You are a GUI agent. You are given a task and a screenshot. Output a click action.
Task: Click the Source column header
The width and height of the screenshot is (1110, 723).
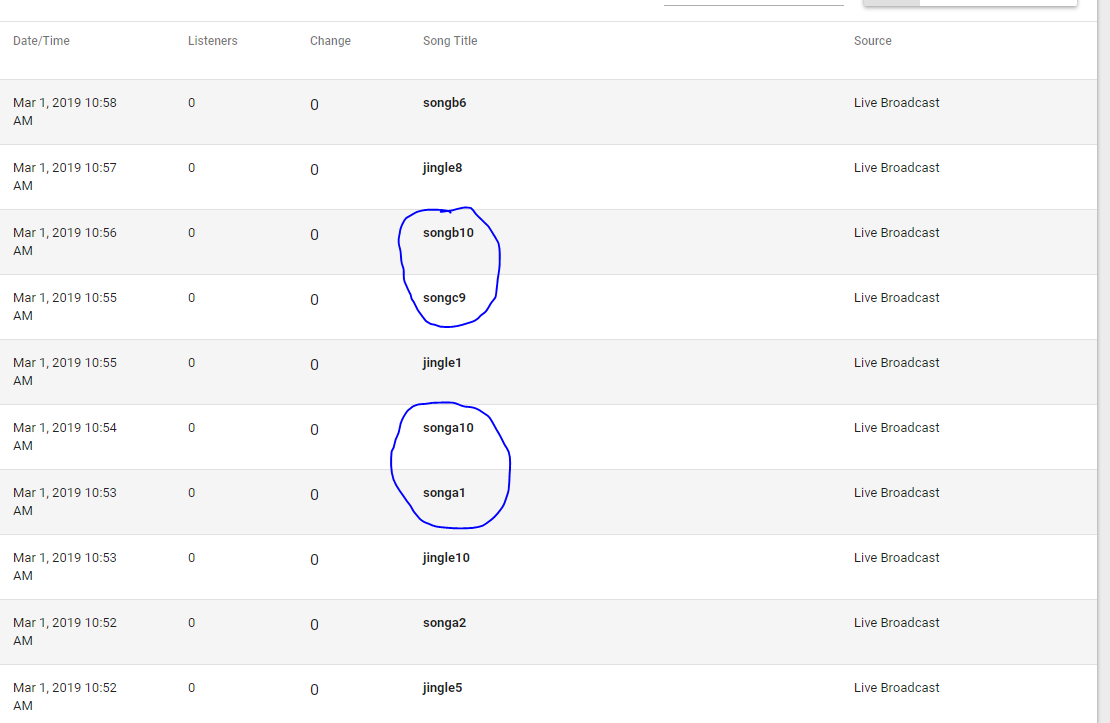pos(872,41)
